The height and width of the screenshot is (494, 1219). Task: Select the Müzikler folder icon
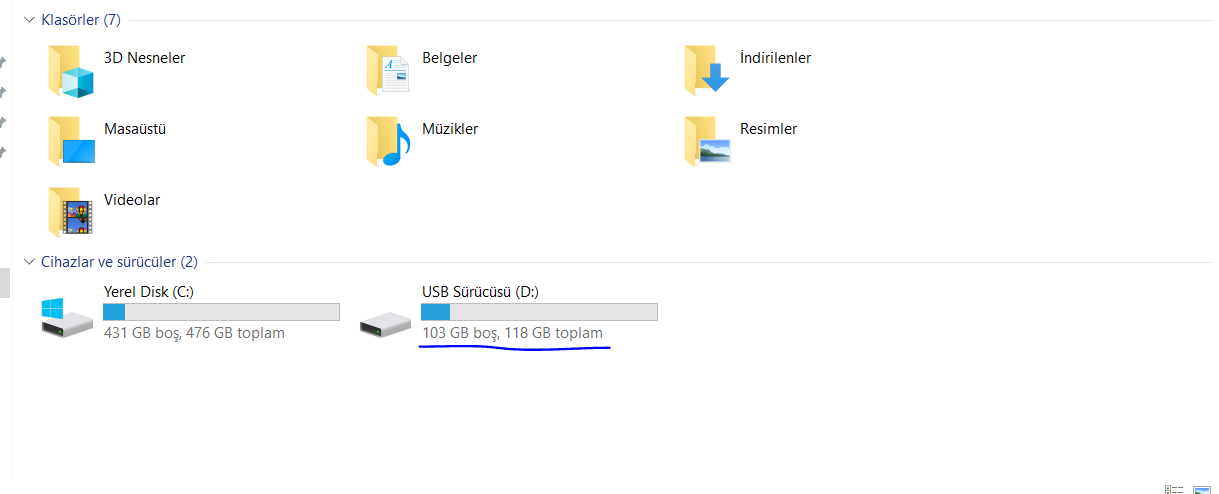tap(388, 141)
